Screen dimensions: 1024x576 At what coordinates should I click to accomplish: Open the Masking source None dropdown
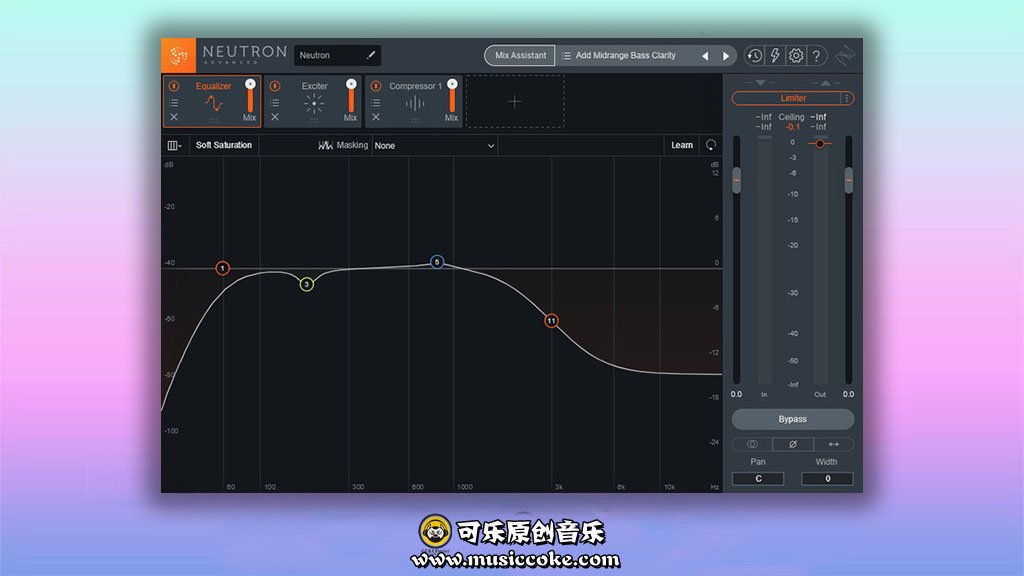[x=434, y=146]
